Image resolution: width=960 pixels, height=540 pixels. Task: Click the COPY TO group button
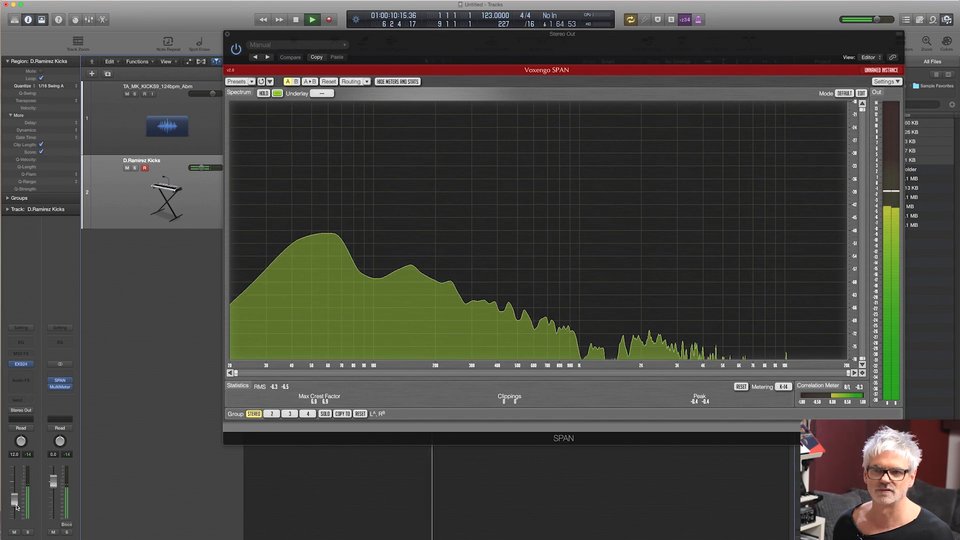342,414
